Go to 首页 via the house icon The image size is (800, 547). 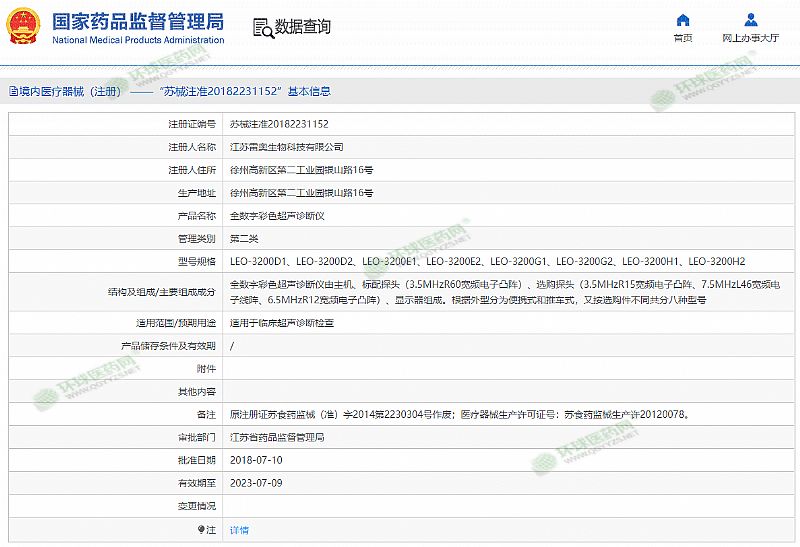coord(683,20)
